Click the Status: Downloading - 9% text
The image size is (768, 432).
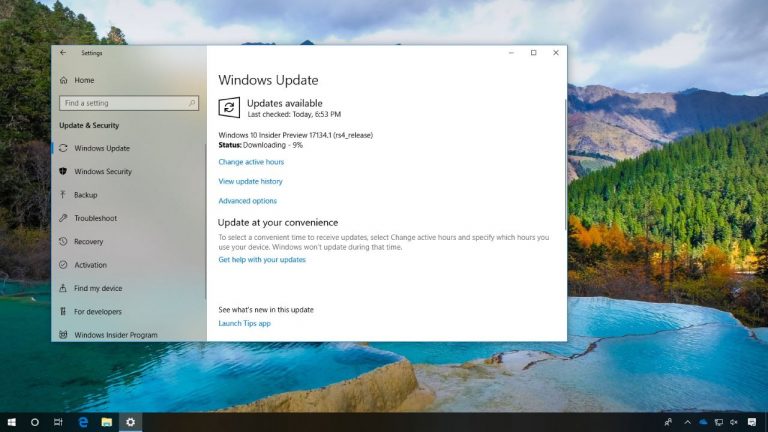click(x=261, y=145)
